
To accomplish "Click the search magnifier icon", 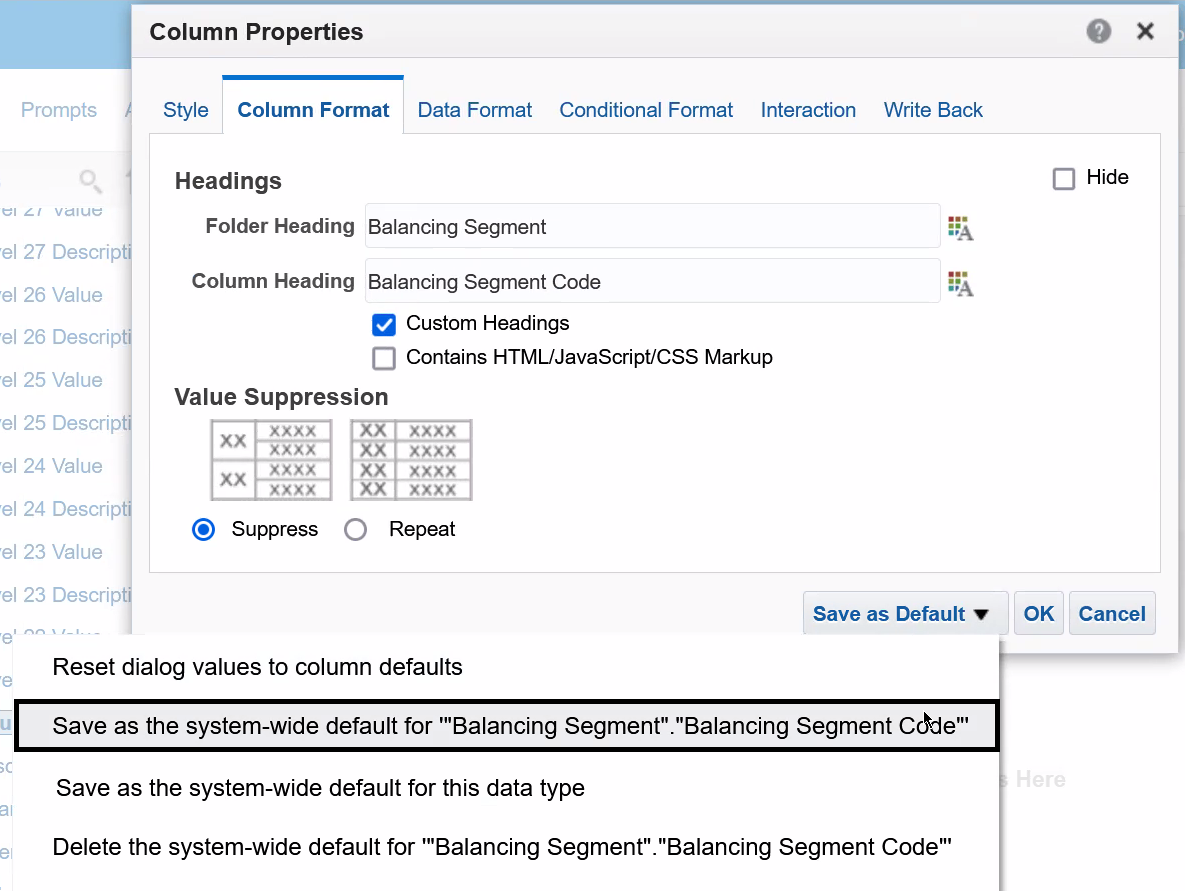I will tap(90, 180).
